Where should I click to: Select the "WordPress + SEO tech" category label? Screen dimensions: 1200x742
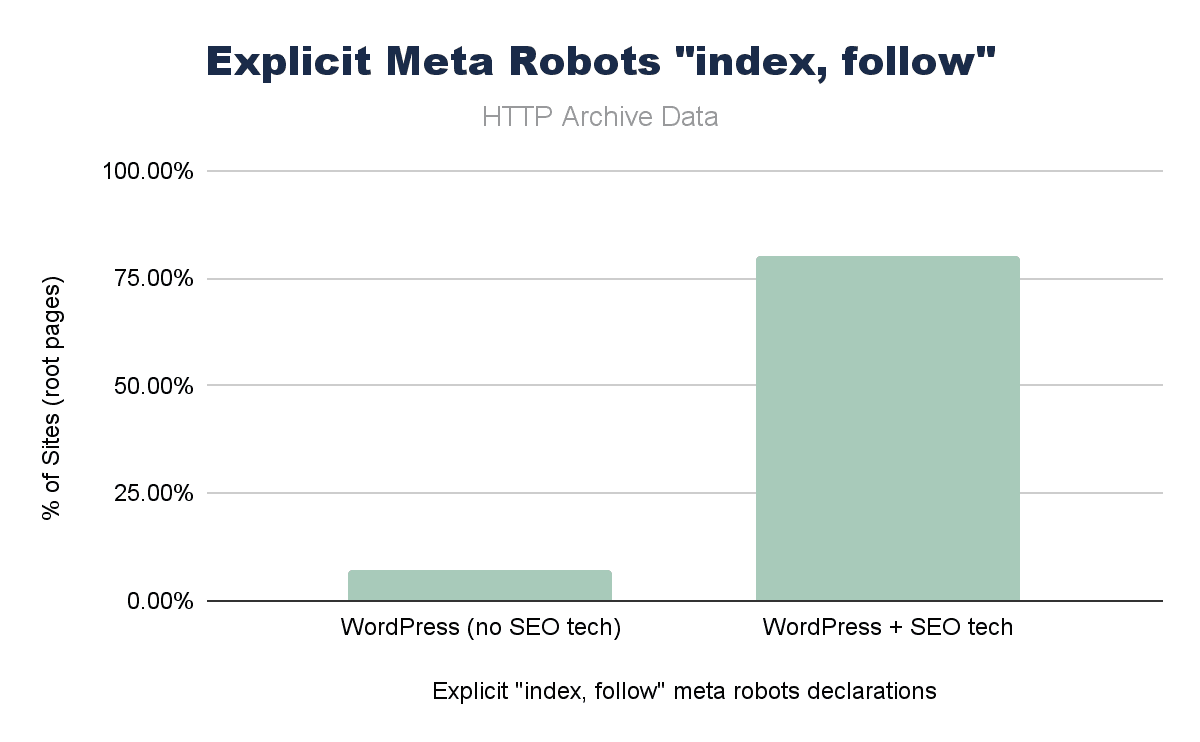click(x=888, y=628)
